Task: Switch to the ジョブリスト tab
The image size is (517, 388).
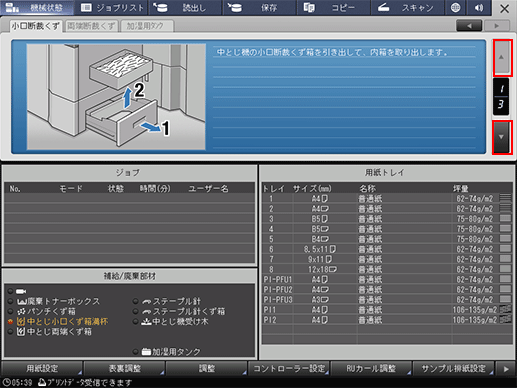Action: pyautogui.click(x=112, y=8)
